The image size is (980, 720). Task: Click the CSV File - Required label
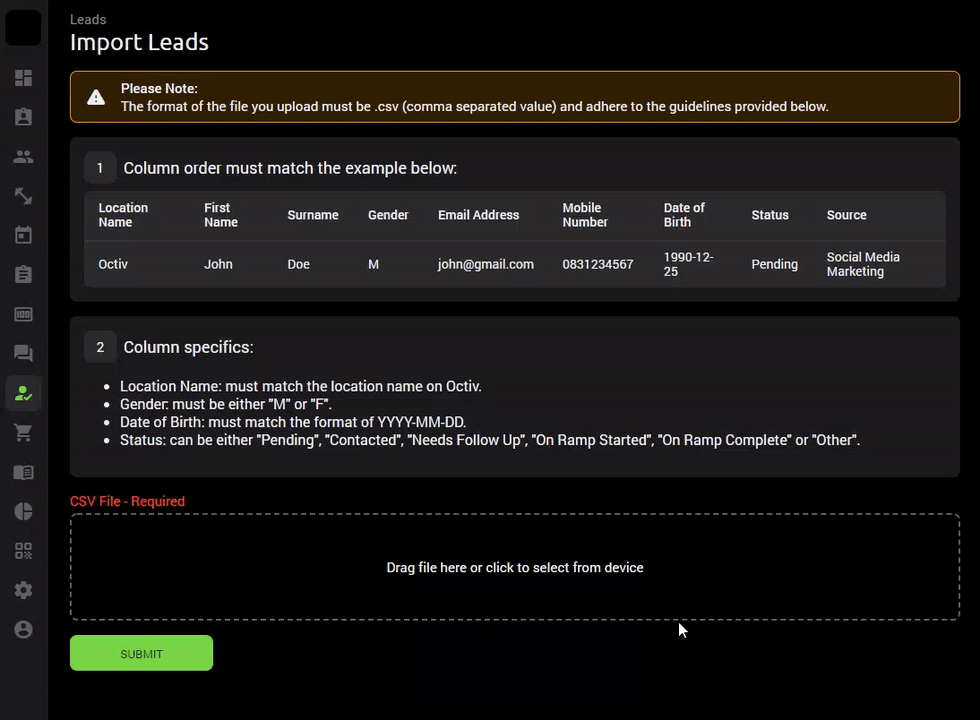tap(128, 501)
